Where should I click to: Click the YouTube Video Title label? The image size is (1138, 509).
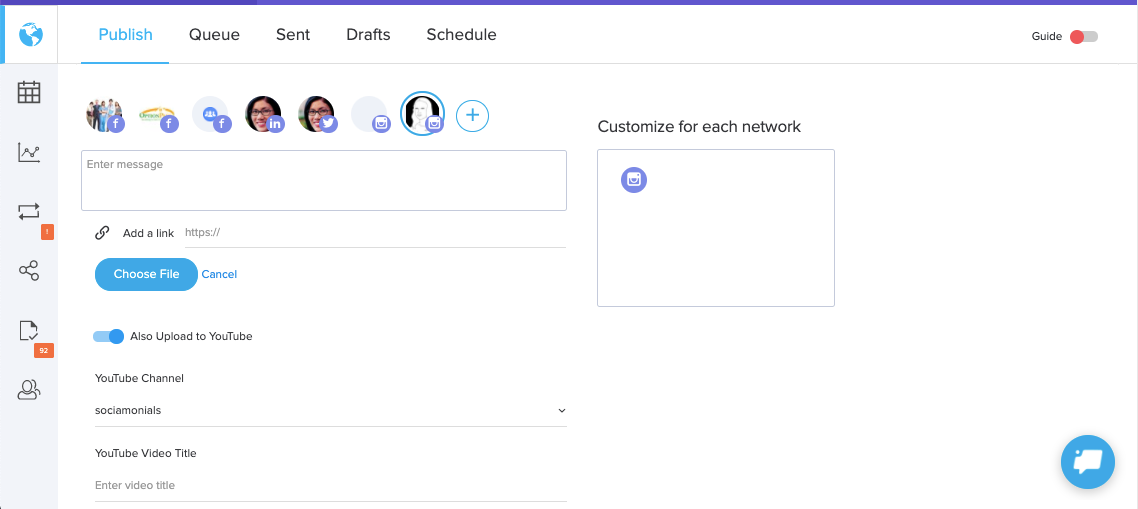tap(146, 453)
